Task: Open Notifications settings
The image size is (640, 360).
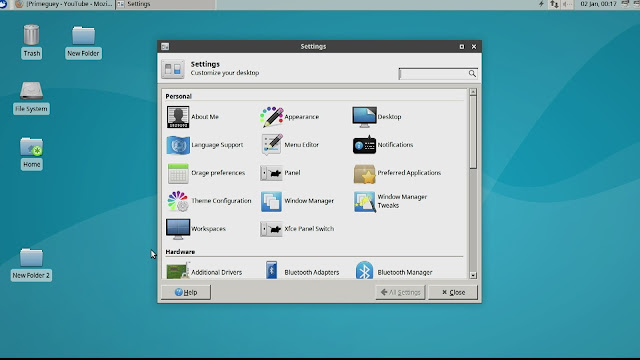Action: (x=383, y=145)
